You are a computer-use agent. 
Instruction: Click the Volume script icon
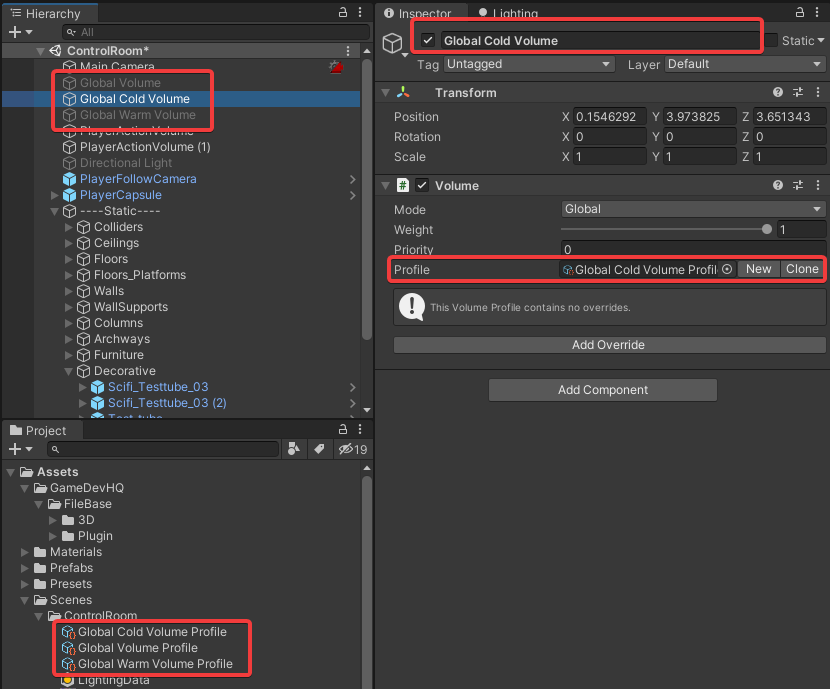coord(403,185)
